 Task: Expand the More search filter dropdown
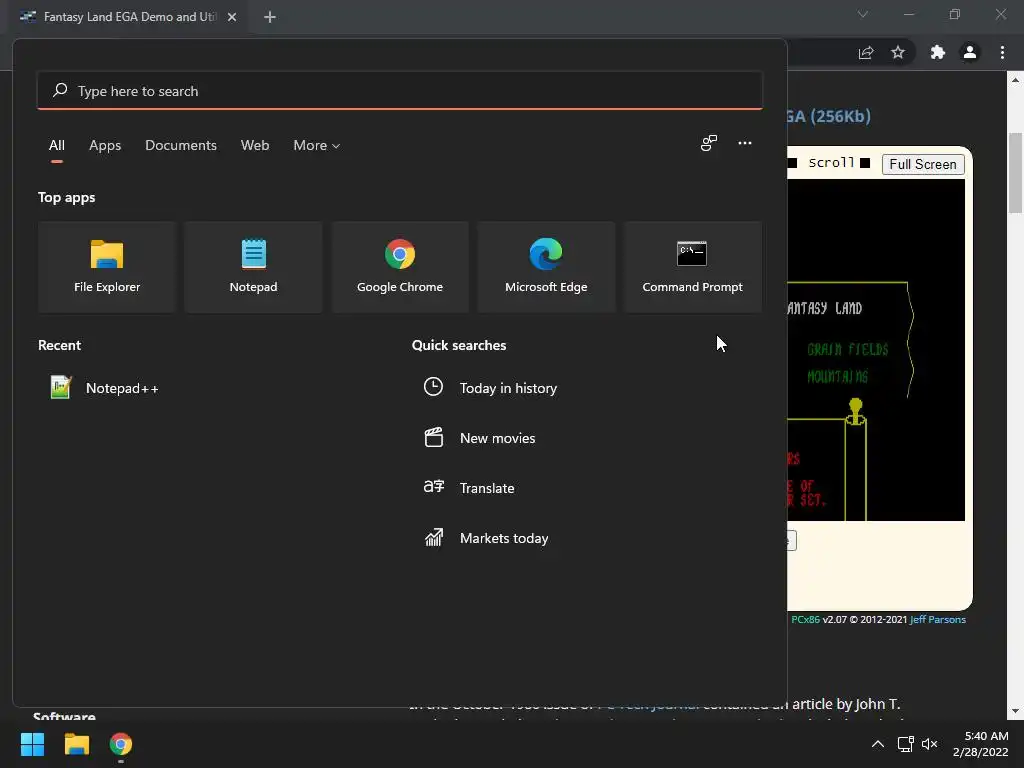[x=316, y=145]
